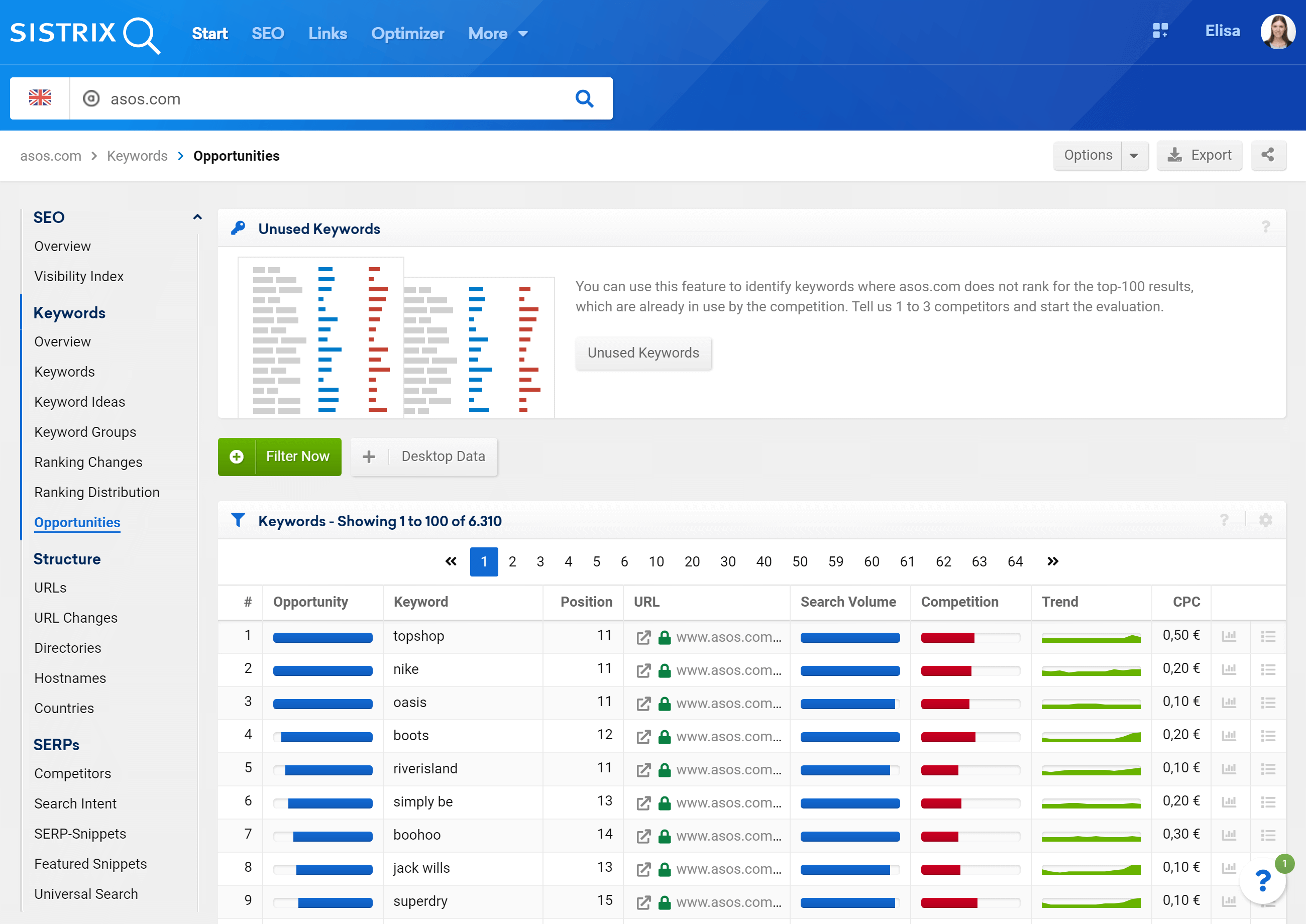
Task: Open the share icon next to Export
Action: coord(1268,155)
